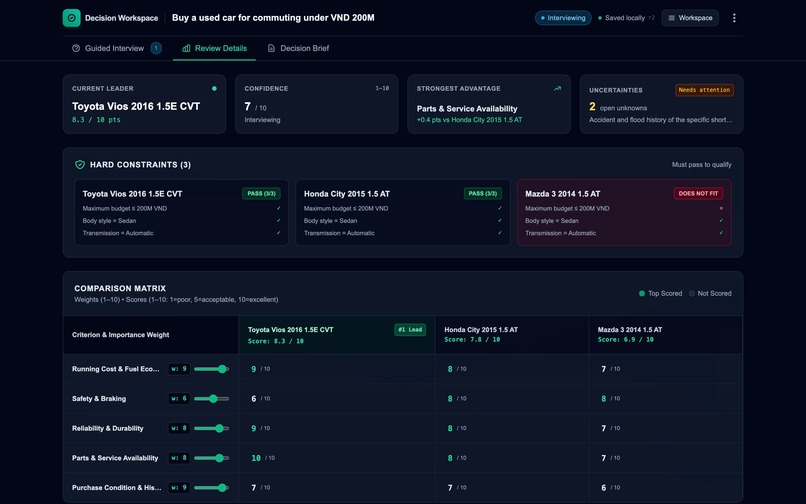Click Toyota Vios Running Cost score 9

pyautogui.click(x=253, y=369)
